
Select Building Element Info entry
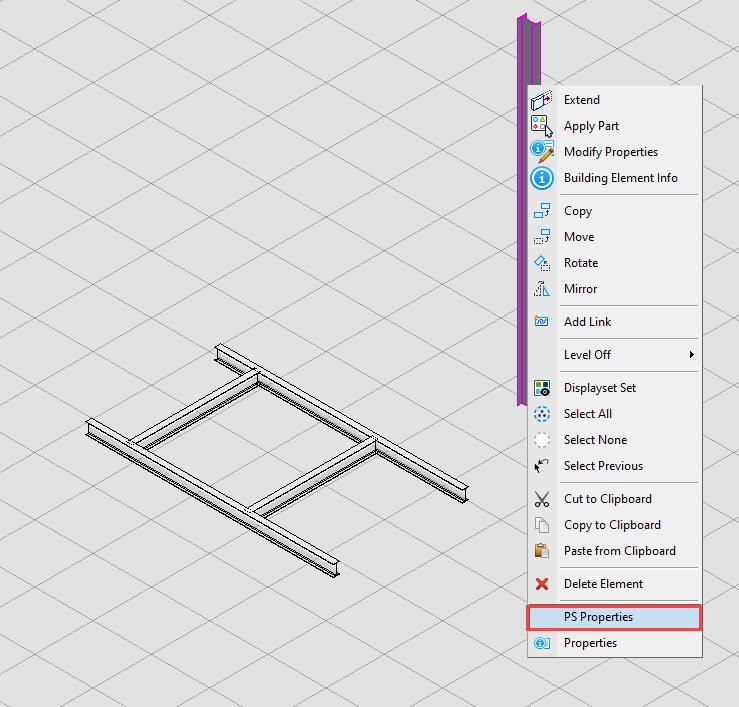tap(615, 178)
